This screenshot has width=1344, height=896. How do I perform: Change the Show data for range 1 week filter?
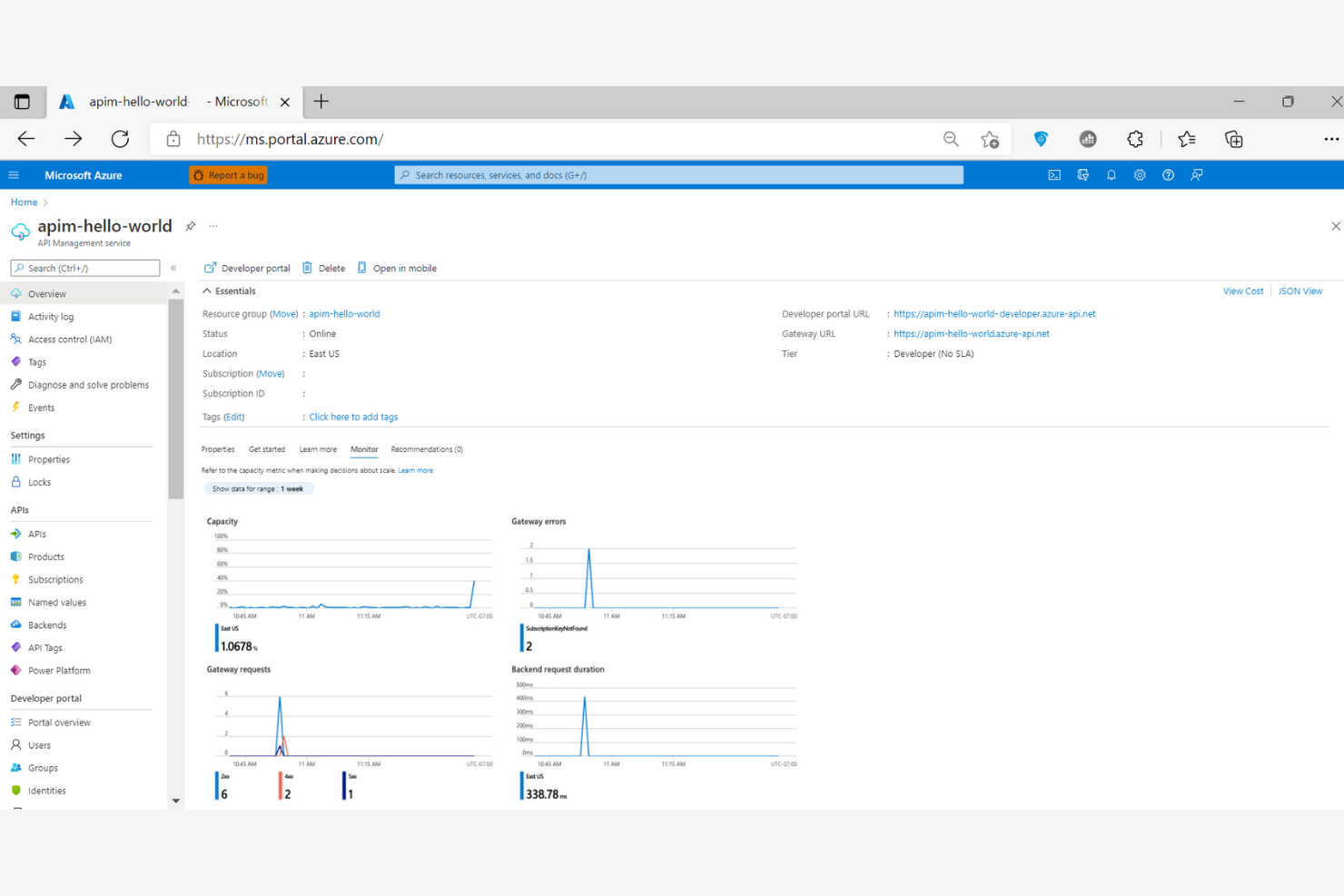[258, 488]
